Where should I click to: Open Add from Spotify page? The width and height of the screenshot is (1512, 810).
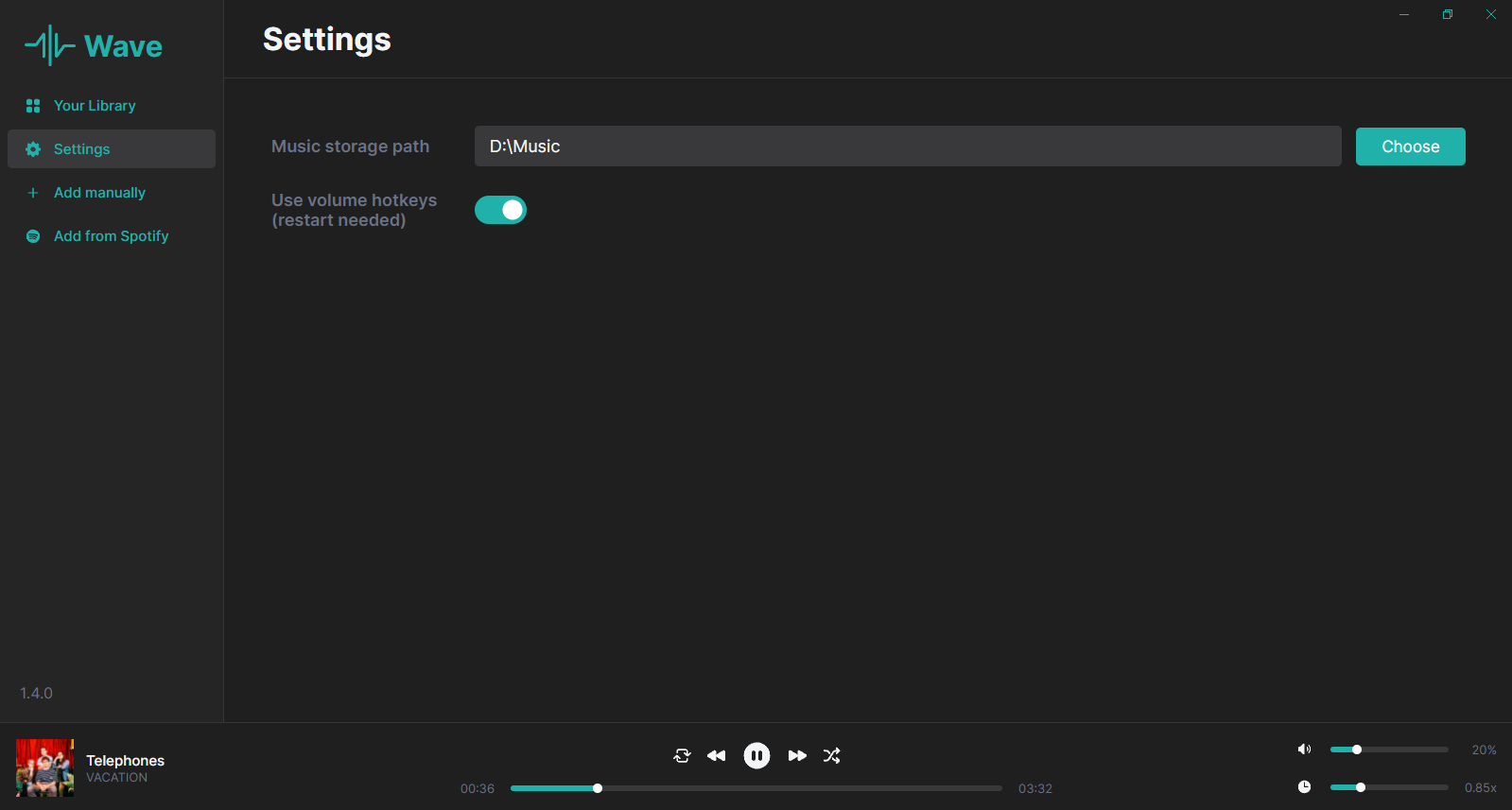click(112, 236)
